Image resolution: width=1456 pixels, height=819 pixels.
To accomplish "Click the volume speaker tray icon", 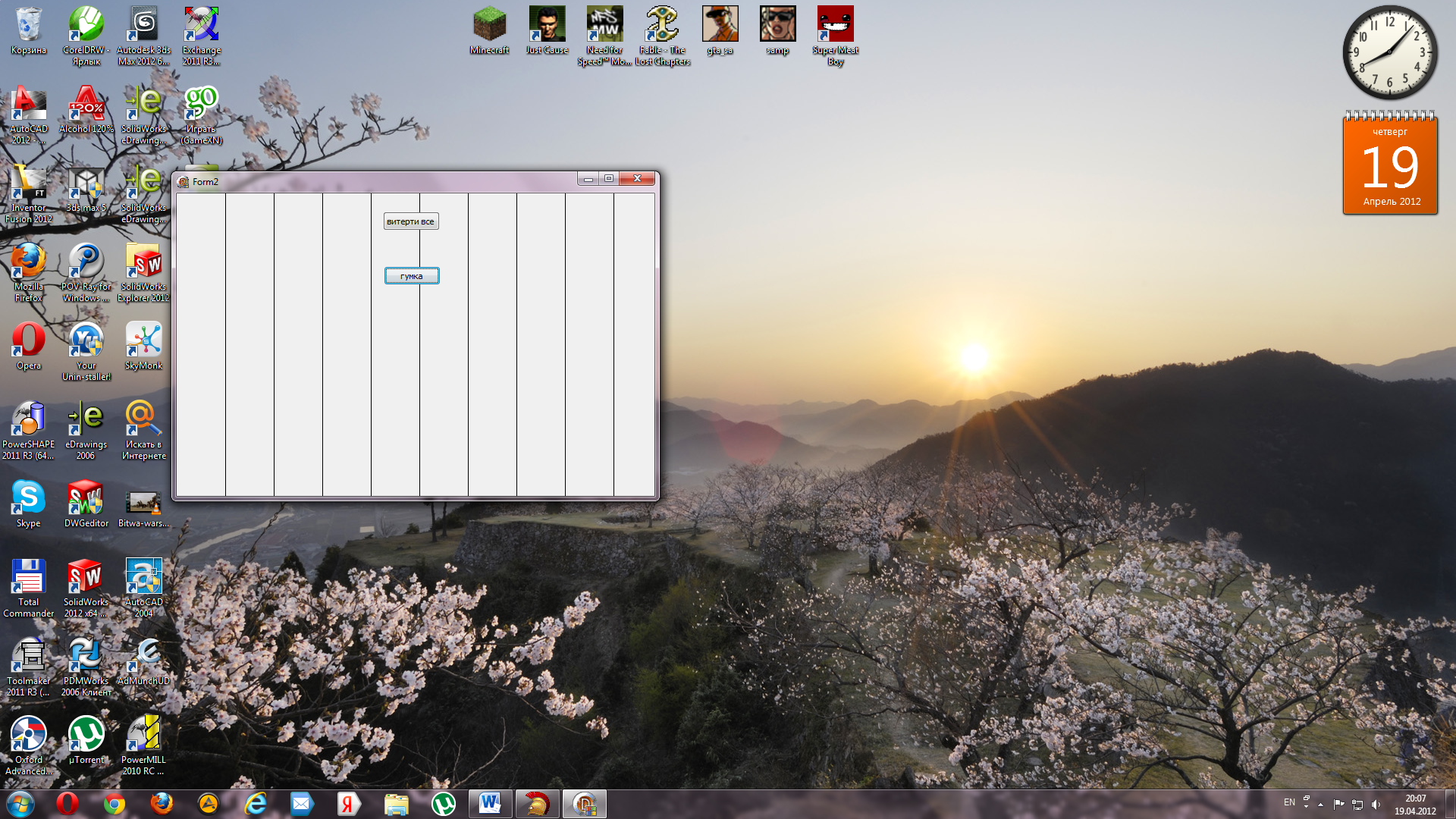I will [1376, 804].
